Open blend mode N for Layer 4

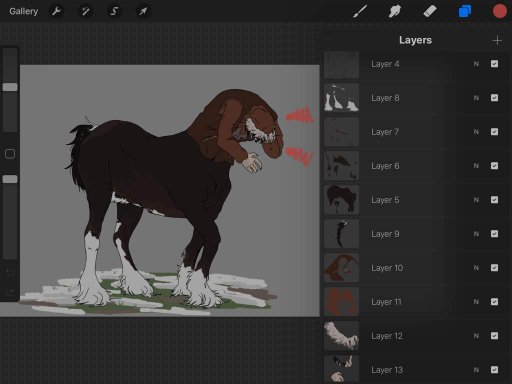coord(476,64)
